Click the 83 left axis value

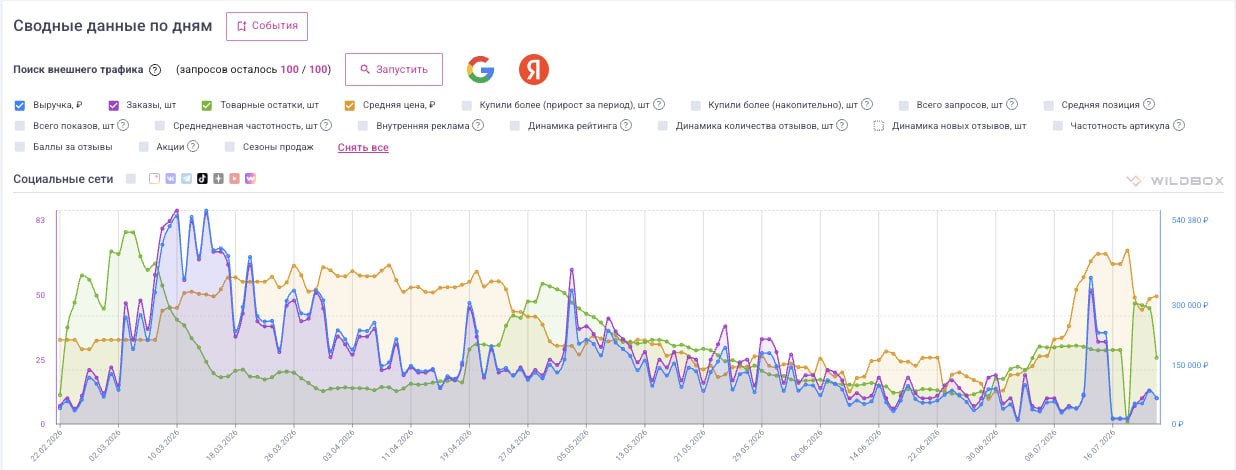(x=40, y=220)
